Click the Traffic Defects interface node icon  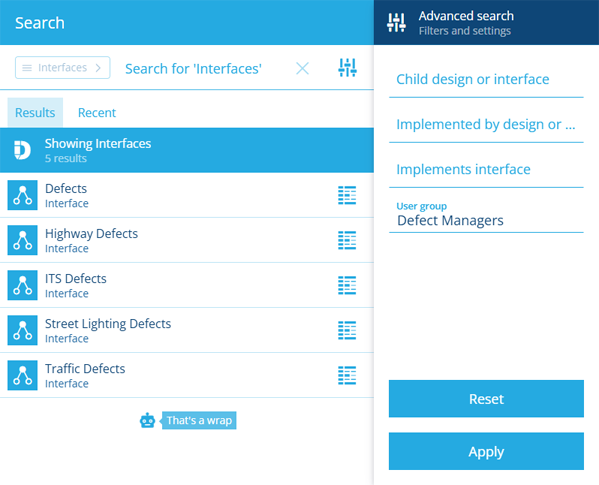click(23, 375)
